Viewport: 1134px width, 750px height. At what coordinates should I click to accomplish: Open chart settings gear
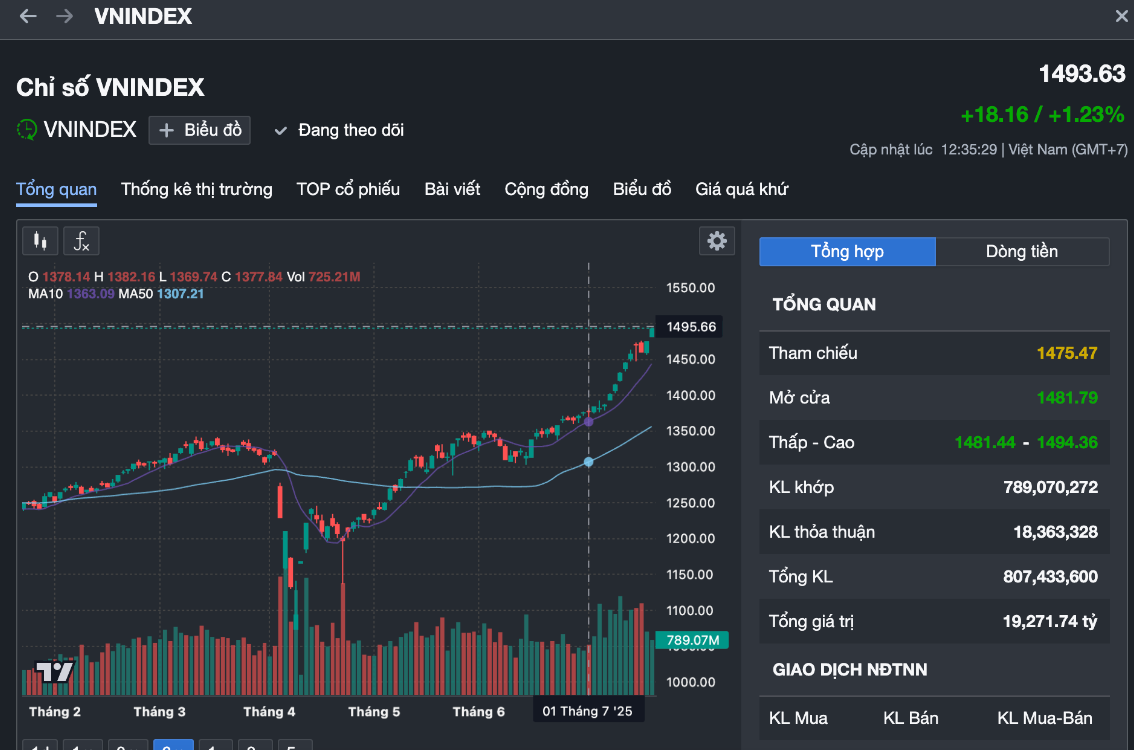click(716, 241)
